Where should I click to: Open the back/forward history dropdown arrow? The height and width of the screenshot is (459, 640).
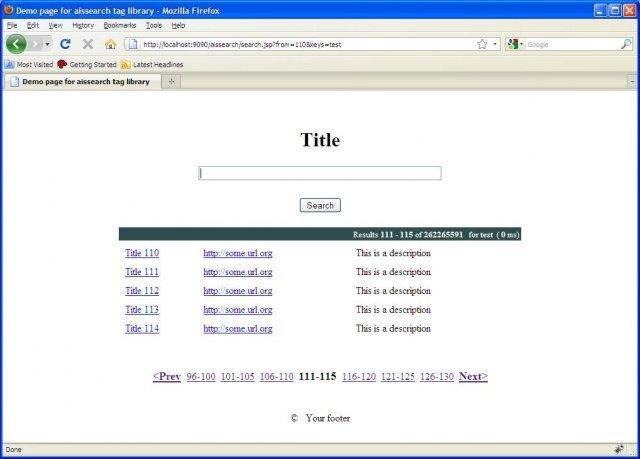tap(47, 44)
